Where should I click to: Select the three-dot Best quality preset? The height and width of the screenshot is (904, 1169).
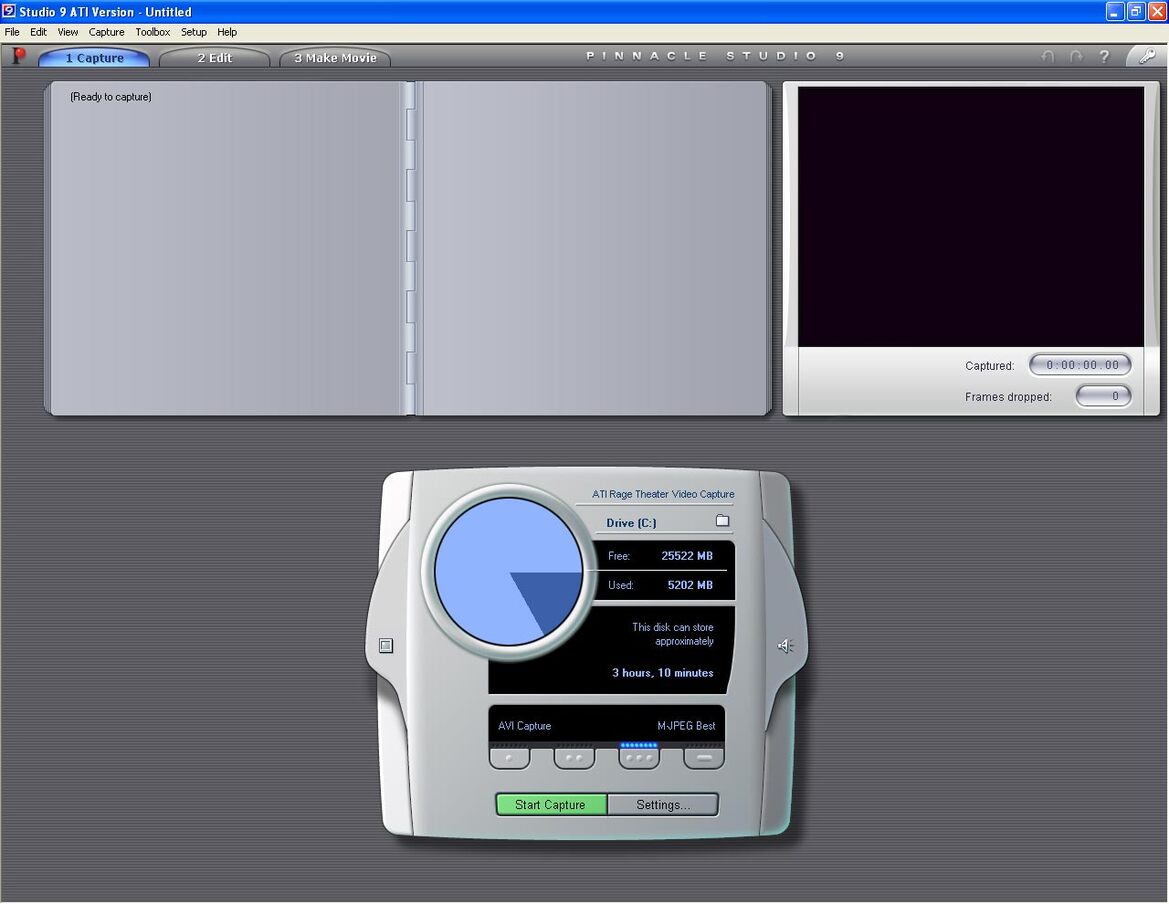coord(639,758)
